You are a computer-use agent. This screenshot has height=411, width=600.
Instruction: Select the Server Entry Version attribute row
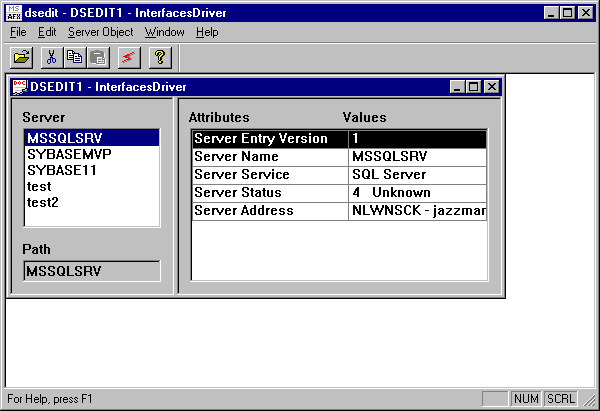pos(339,139)
